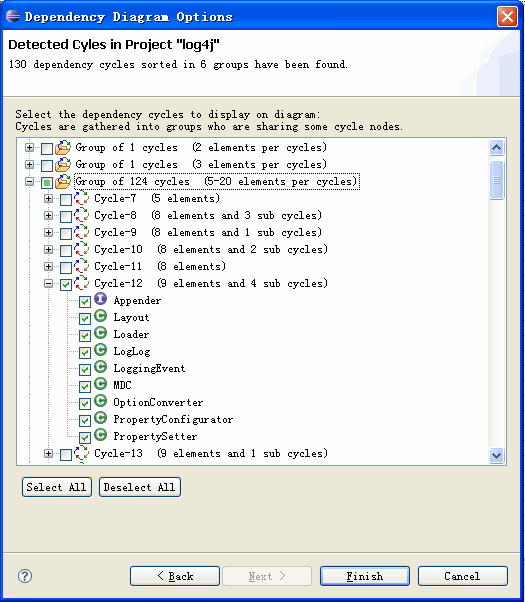This screenshot has height=602, width=525.
Task: Expand the 3-elements per cycles group
Action: pyautogui.click(x=29, y=164)
